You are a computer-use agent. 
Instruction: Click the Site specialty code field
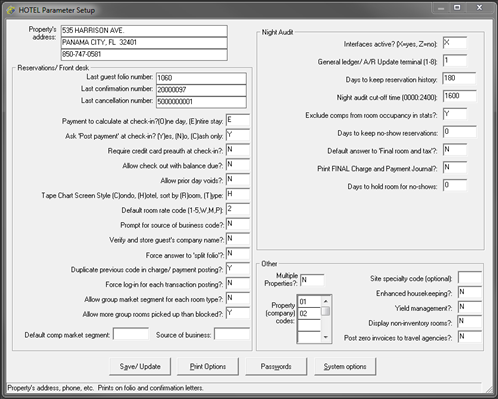[x=470, y=277]
